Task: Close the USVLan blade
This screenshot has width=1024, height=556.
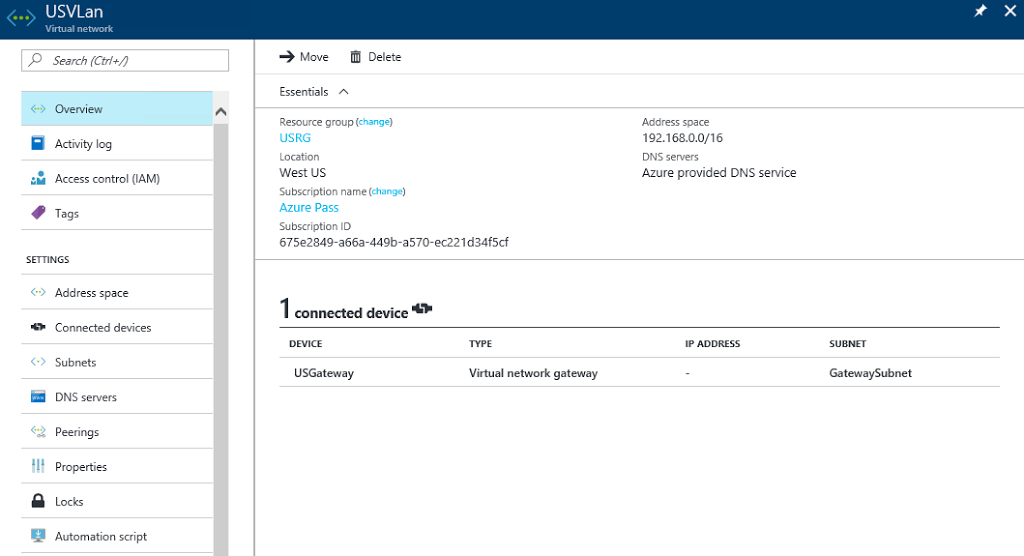Action: (1010, 11)
